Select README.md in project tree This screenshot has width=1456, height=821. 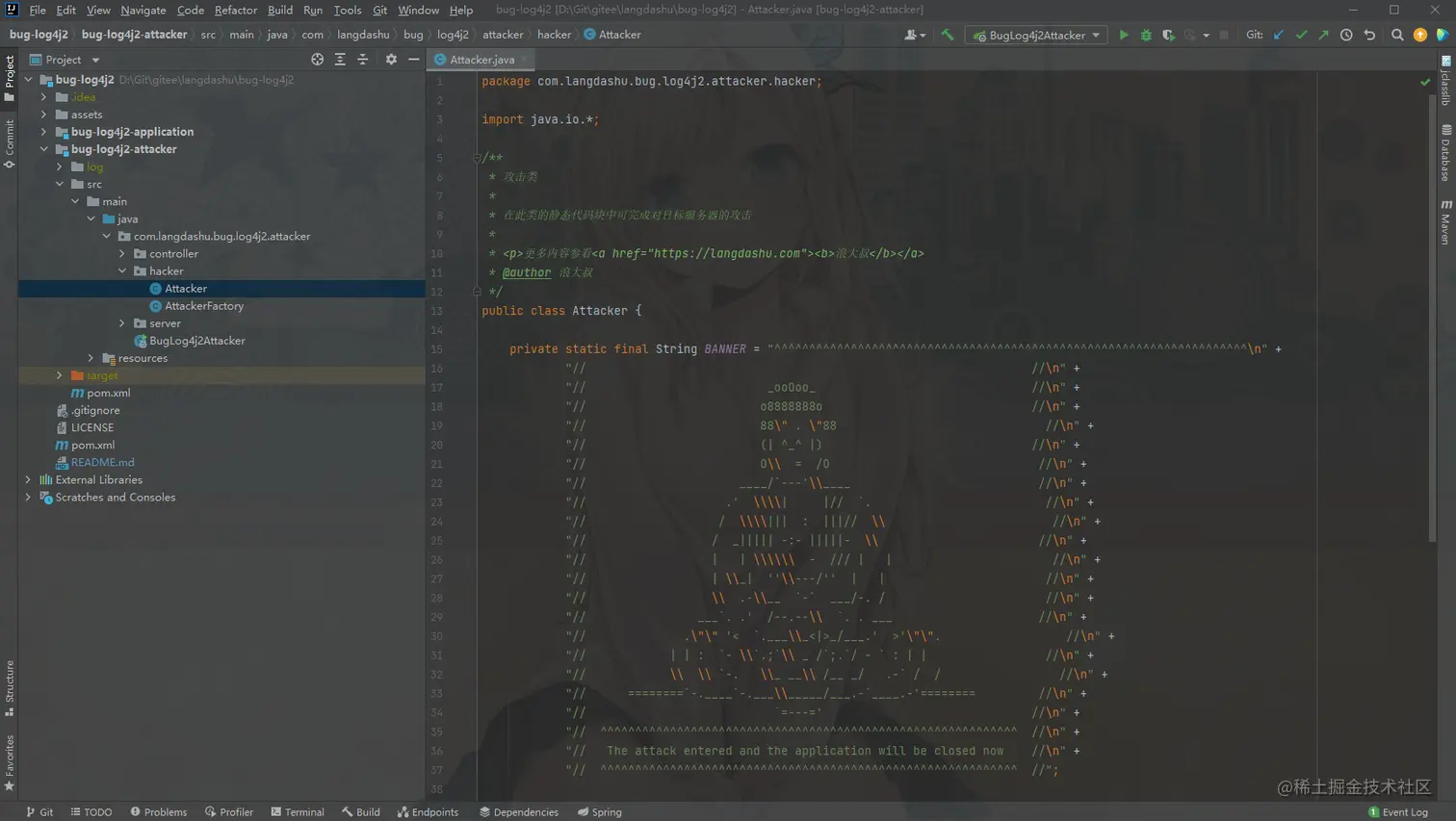click(x=102, y=463)
